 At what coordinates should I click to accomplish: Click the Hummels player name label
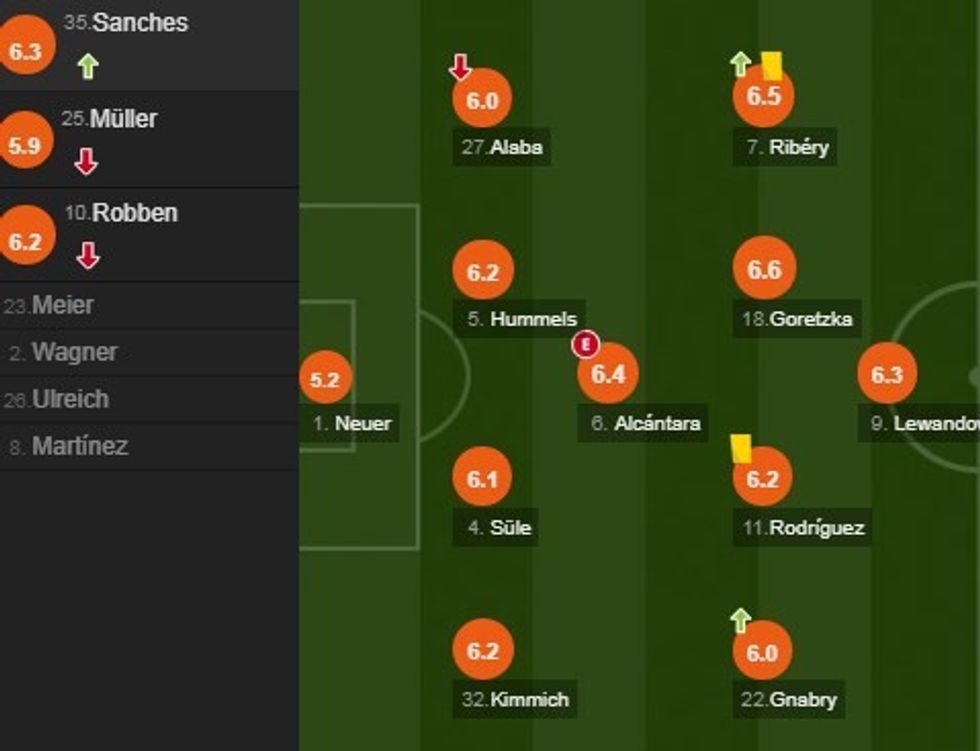click(x=523, y=319)
